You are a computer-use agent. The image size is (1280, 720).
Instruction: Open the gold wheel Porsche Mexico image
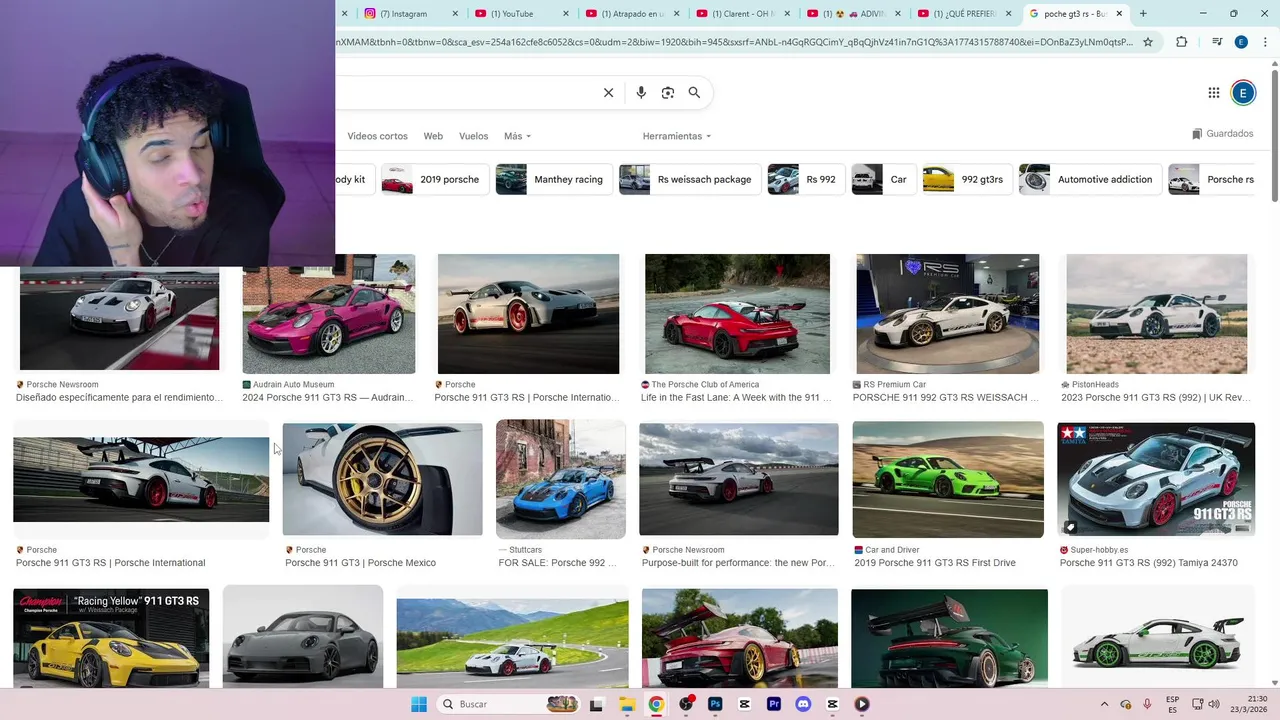pos(382,479)
